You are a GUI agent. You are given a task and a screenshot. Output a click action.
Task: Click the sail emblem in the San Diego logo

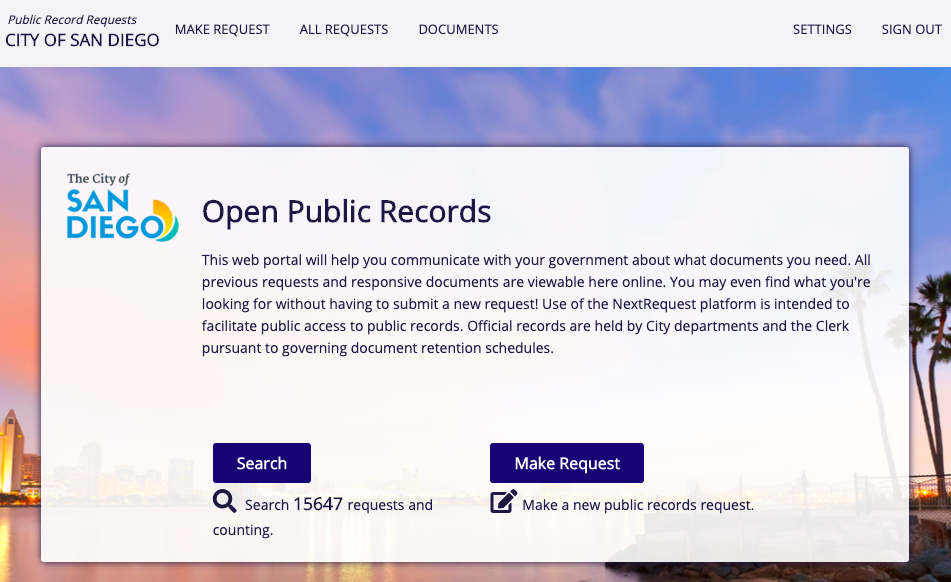pos(164,218)
